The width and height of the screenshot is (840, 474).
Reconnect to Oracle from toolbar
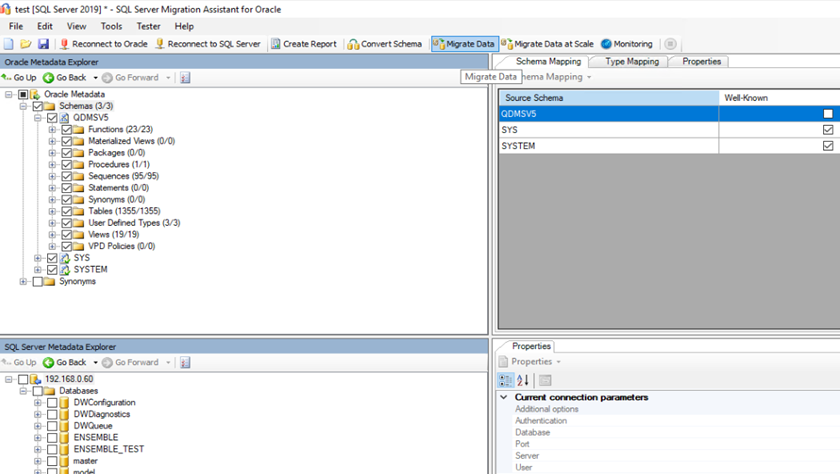click(104, 44)
